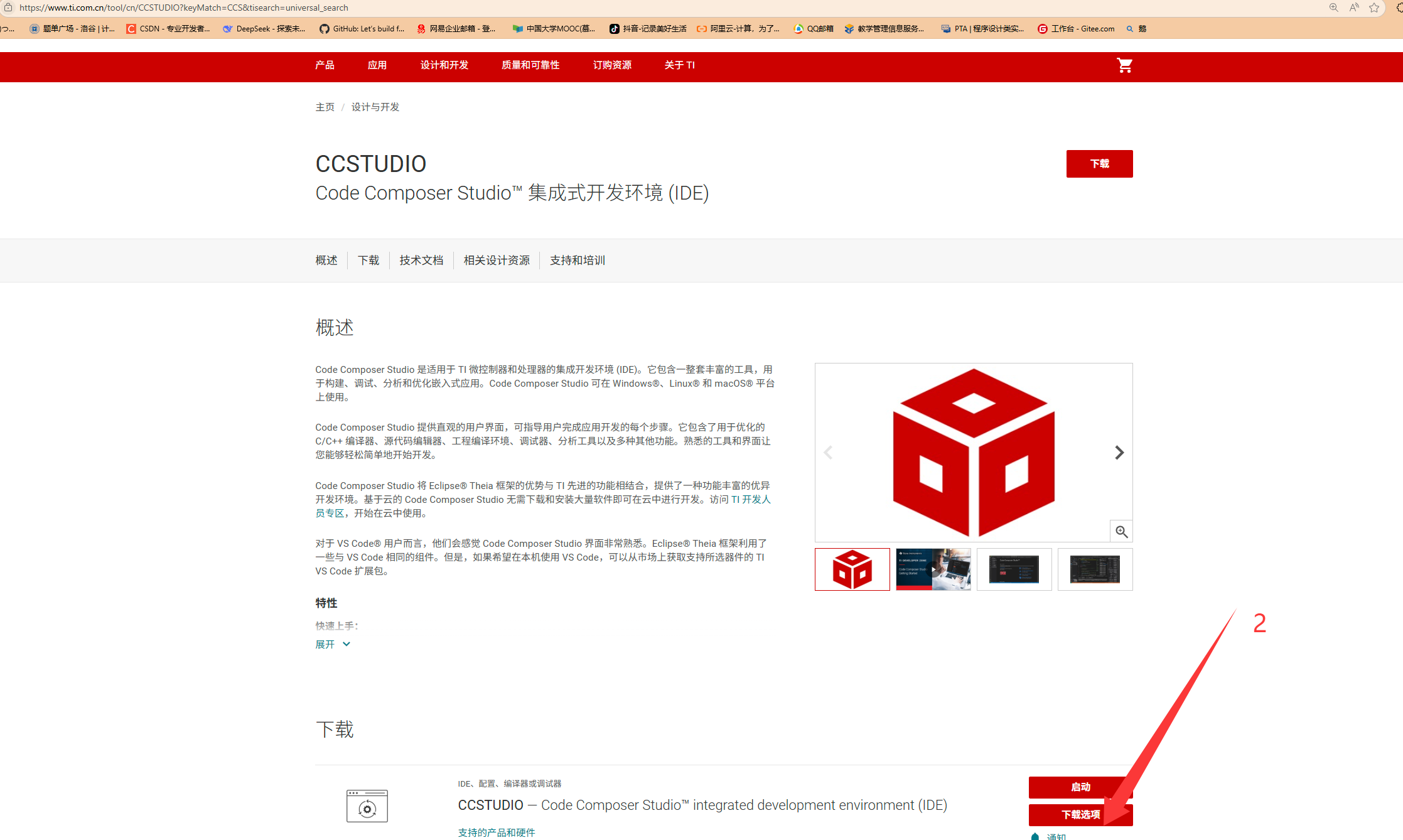Open 设计和开发 navigation menu
This screenshot has width=1403, height=840.
(444, 65)
